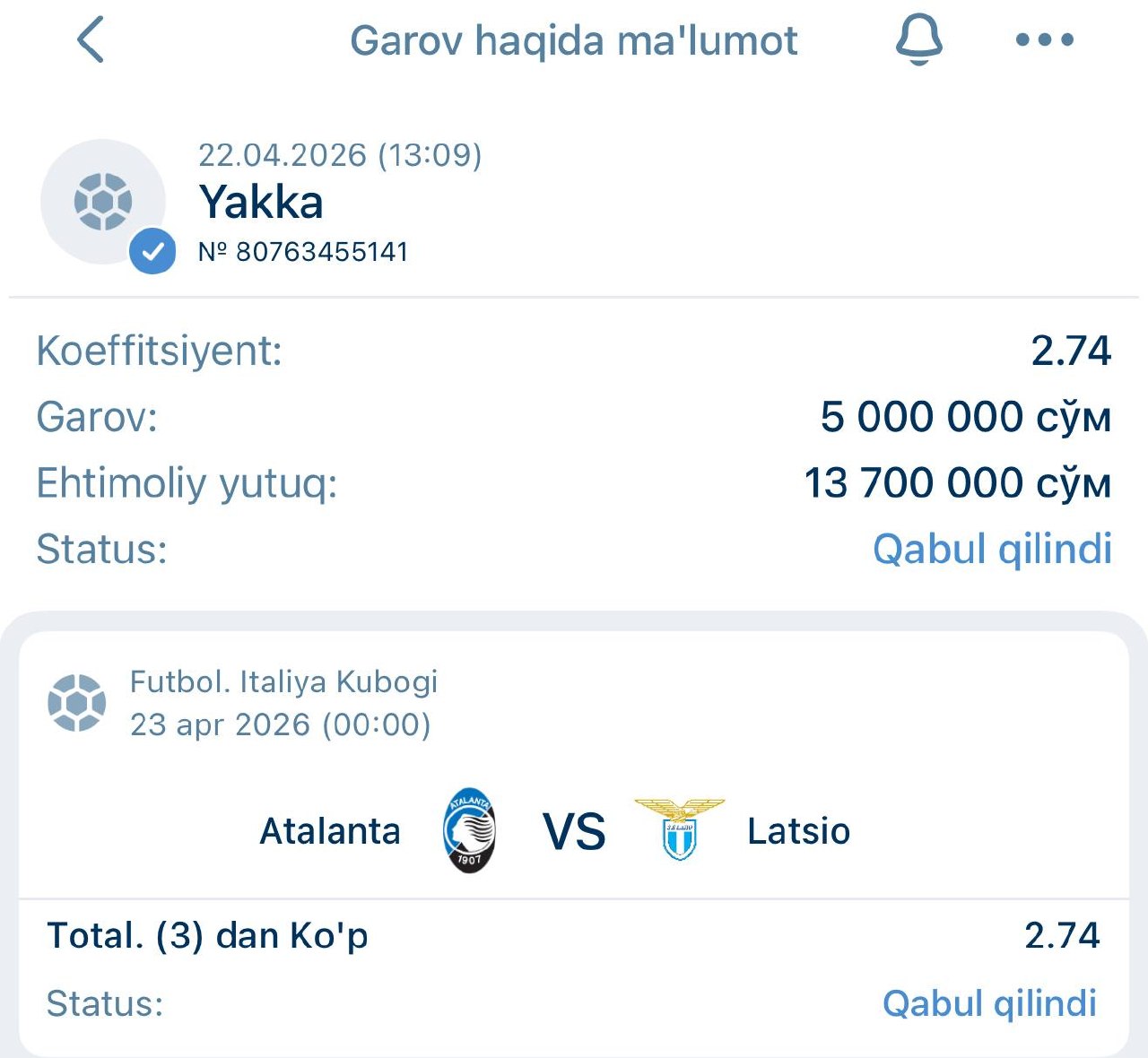
Task: Tap the large football bet-type icon
Action: click(x=102, y=201)
